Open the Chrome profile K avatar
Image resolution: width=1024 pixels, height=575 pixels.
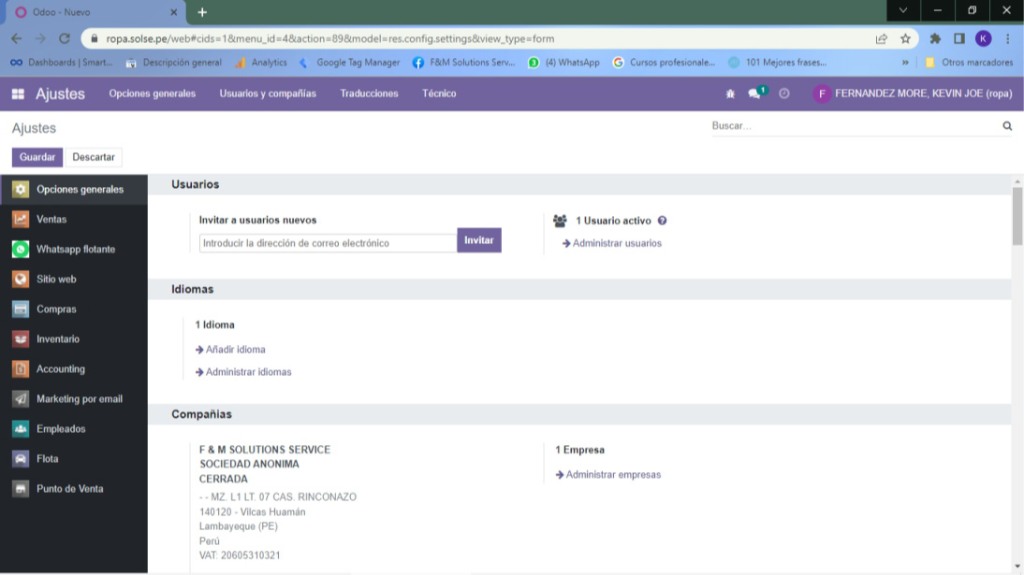983,39
